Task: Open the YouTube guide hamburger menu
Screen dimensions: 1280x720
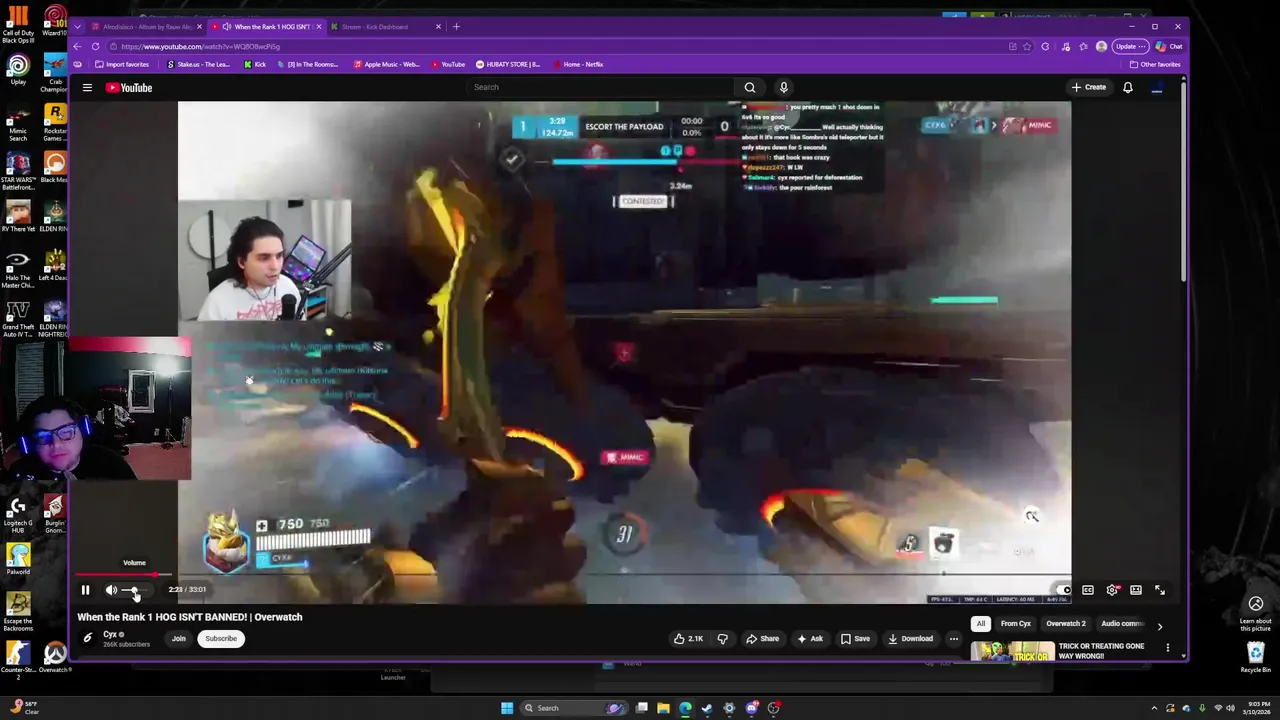Action: [x=87, y=88]
